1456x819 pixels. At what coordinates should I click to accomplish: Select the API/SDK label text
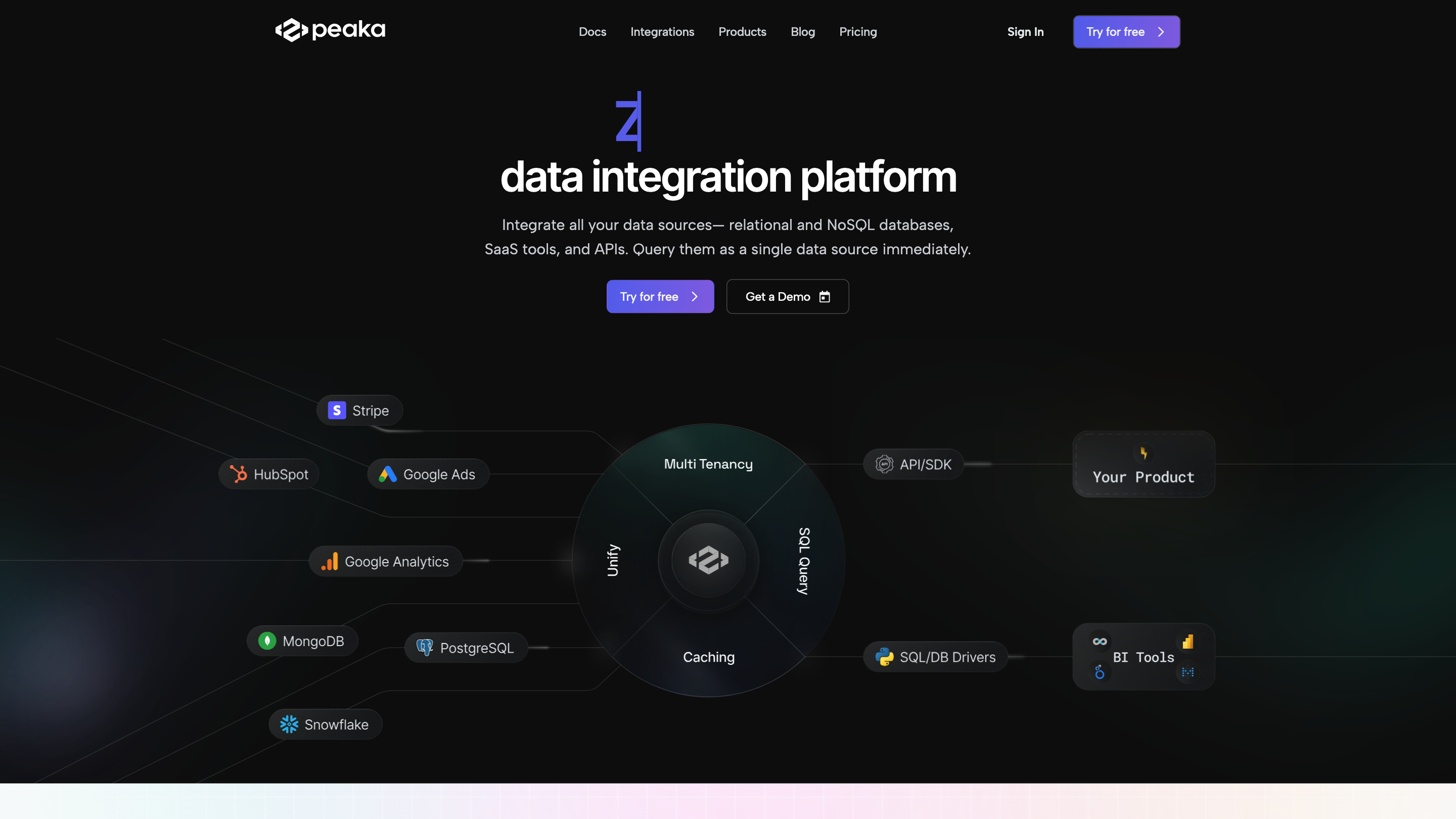click(925, 465)
